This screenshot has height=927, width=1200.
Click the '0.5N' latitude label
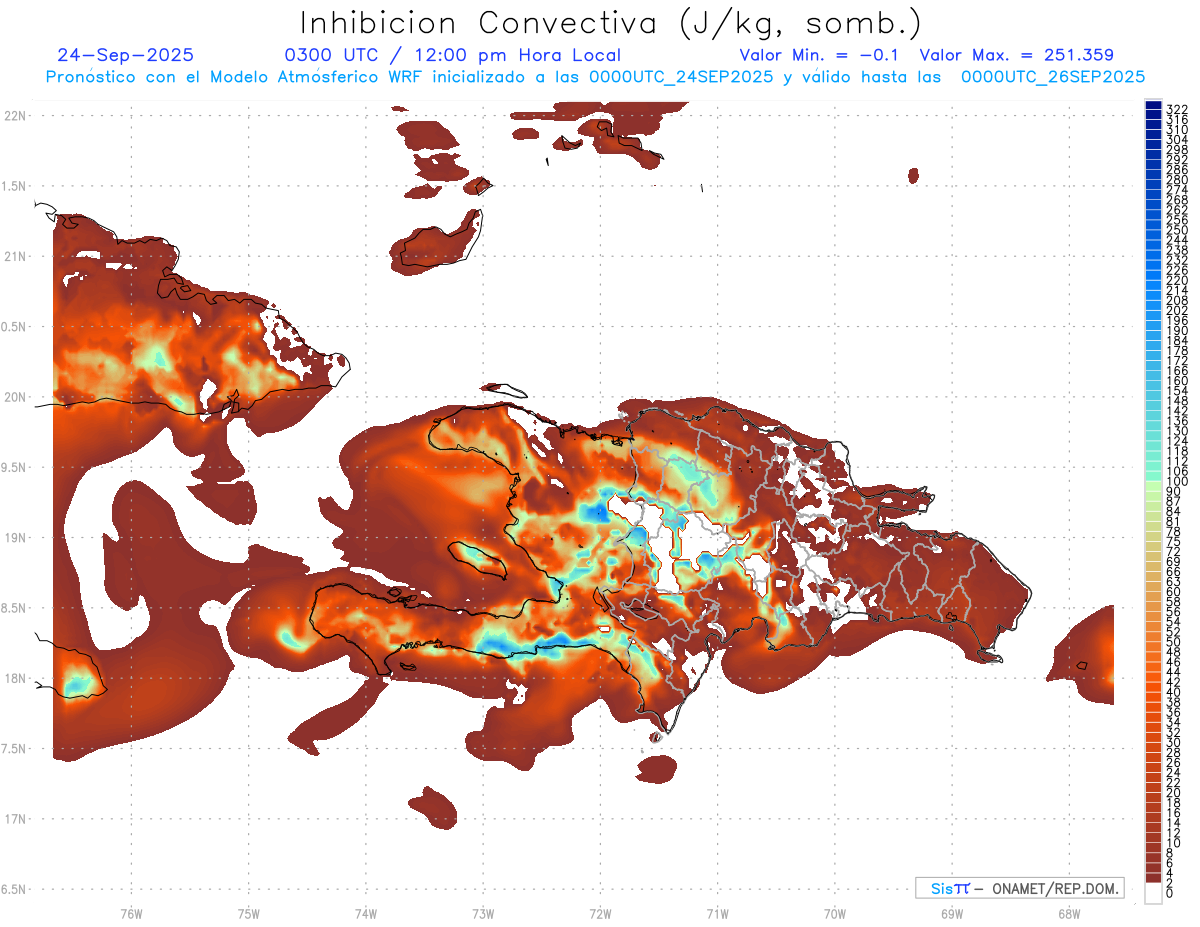coord(14,327)
